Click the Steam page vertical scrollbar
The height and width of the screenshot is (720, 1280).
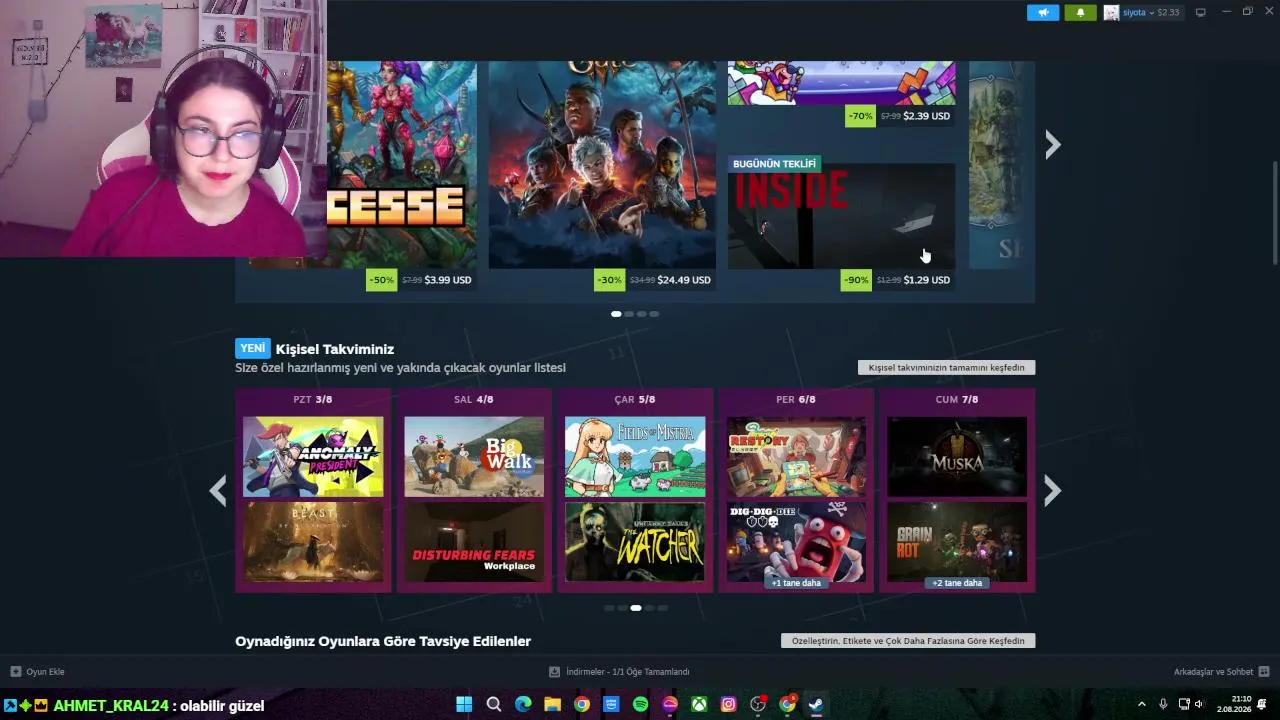[x=1274, y=211]
